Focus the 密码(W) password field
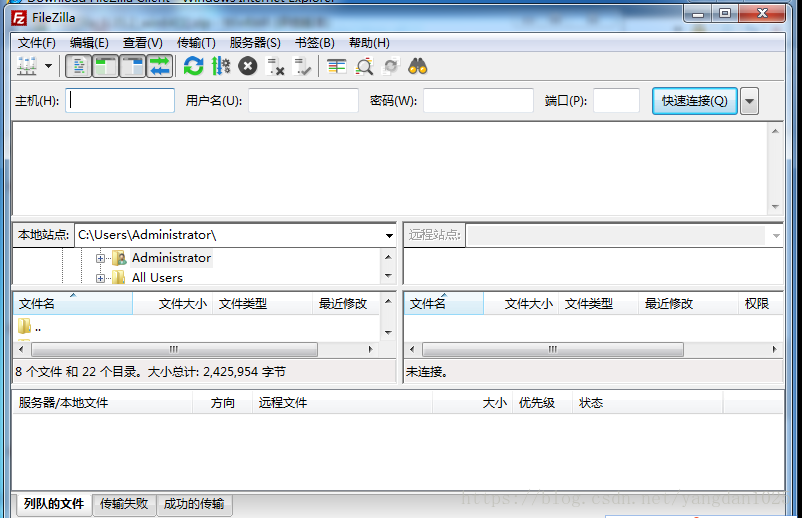The width and height of the screenshot is (802, 518). pyautogui.click(x=478, y=100)
